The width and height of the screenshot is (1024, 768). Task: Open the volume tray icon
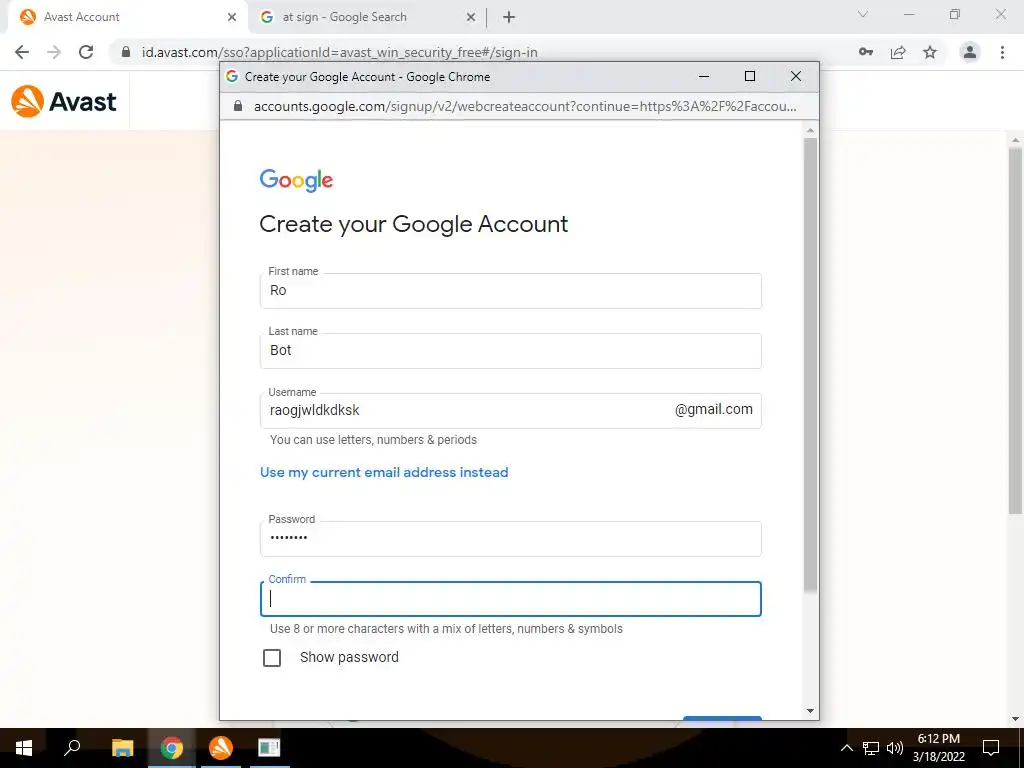coord(895,748)
